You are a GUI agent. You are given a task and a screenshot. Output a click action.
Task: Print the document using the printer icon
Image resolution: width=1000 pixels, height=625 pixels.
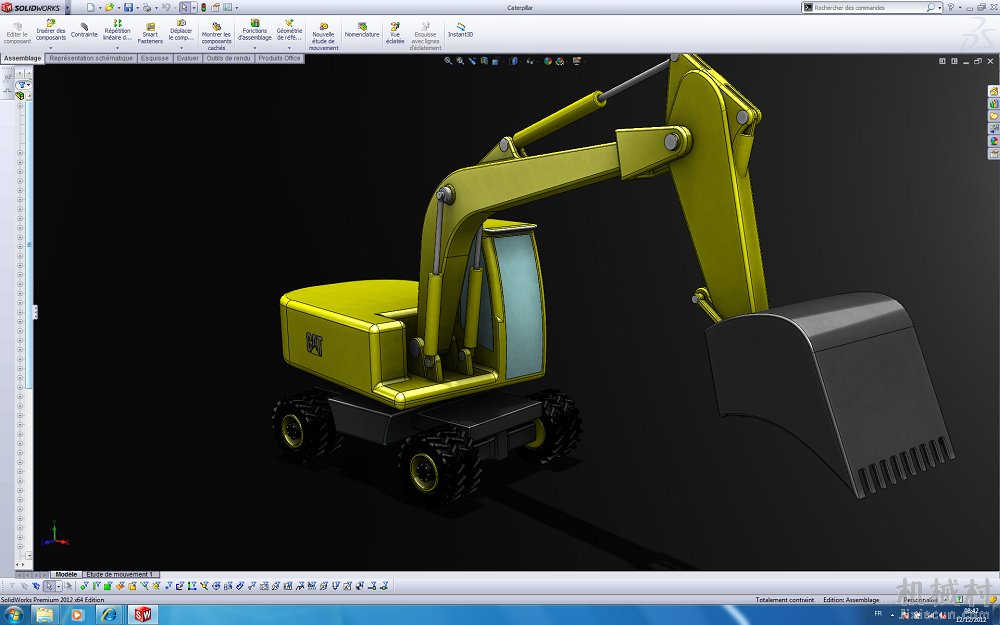[x=147, y=8]
